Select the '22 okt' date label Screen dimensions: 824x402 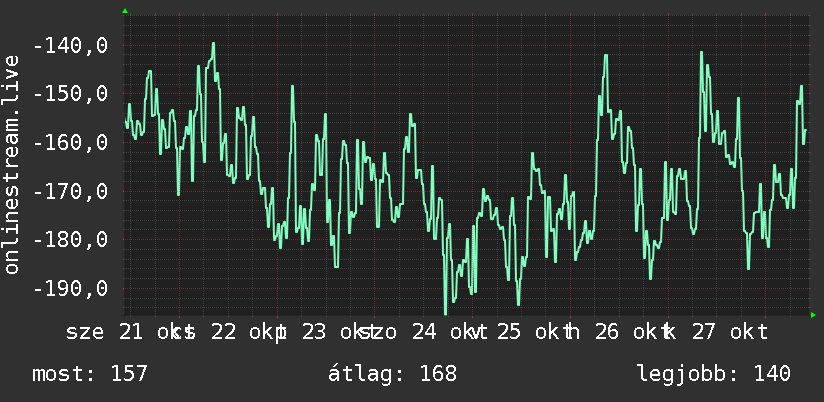pyautogui.click(x=242, y=332)
